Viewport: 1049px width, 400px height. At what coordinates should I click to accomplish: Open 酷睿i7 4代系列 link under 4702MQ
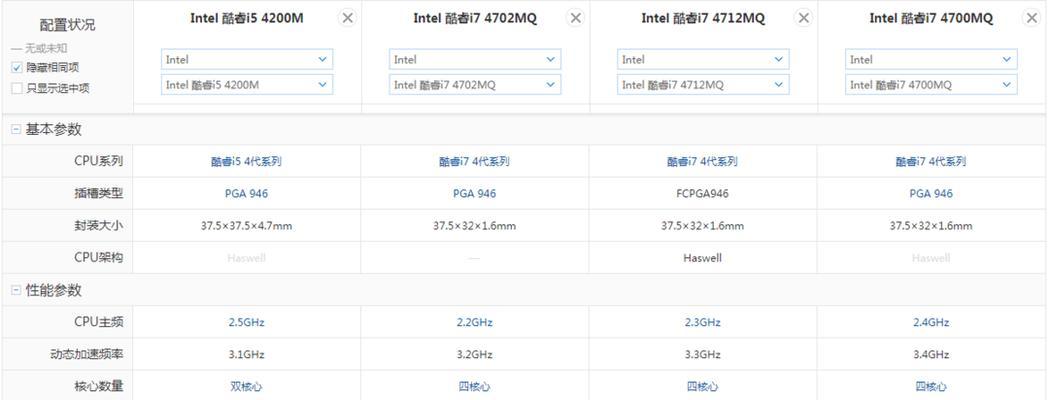click(x=474, y=161)
